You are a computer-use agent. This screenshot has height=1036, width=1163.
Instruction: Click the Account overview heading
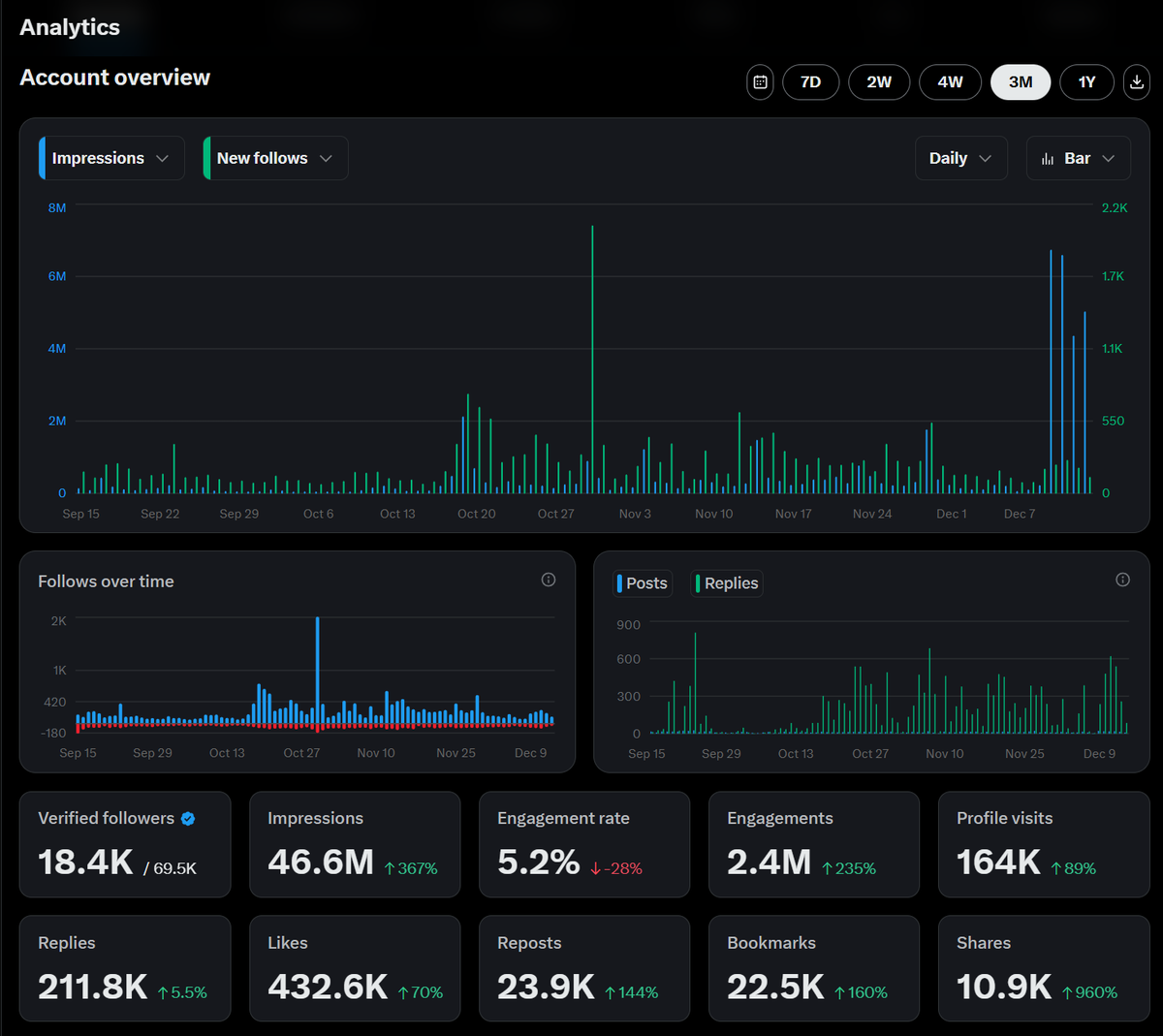115,78
